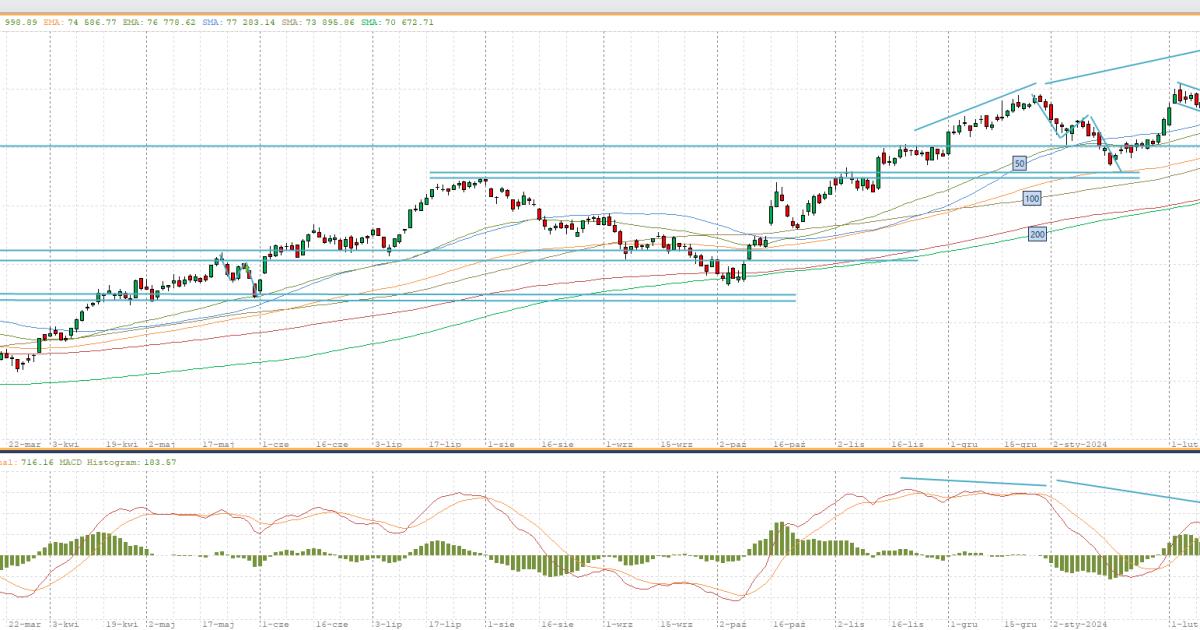Click the 22-mar date label on price chart axis
The image size is (1200, 630).
click(25, 441)
